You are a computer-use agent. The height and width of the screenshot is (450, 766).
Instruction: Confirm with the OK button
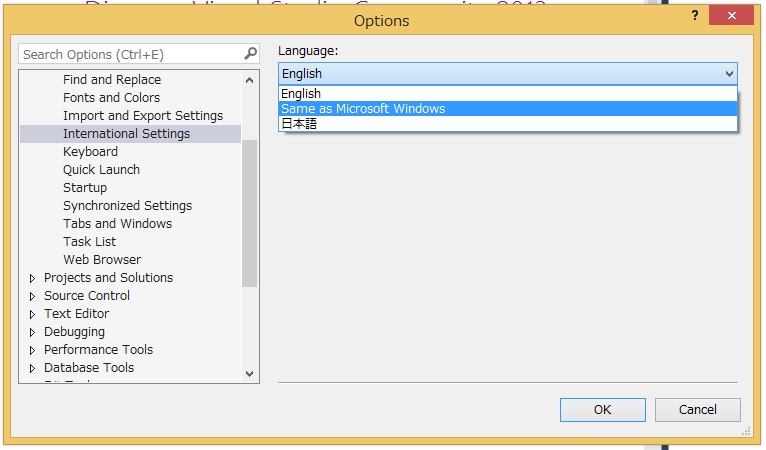tap(602, 409)
